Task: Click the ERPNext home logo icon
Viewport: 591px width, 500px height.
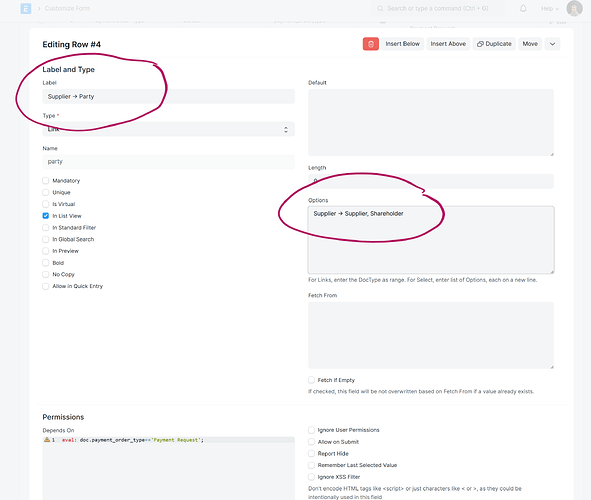Action: [26, 8]
